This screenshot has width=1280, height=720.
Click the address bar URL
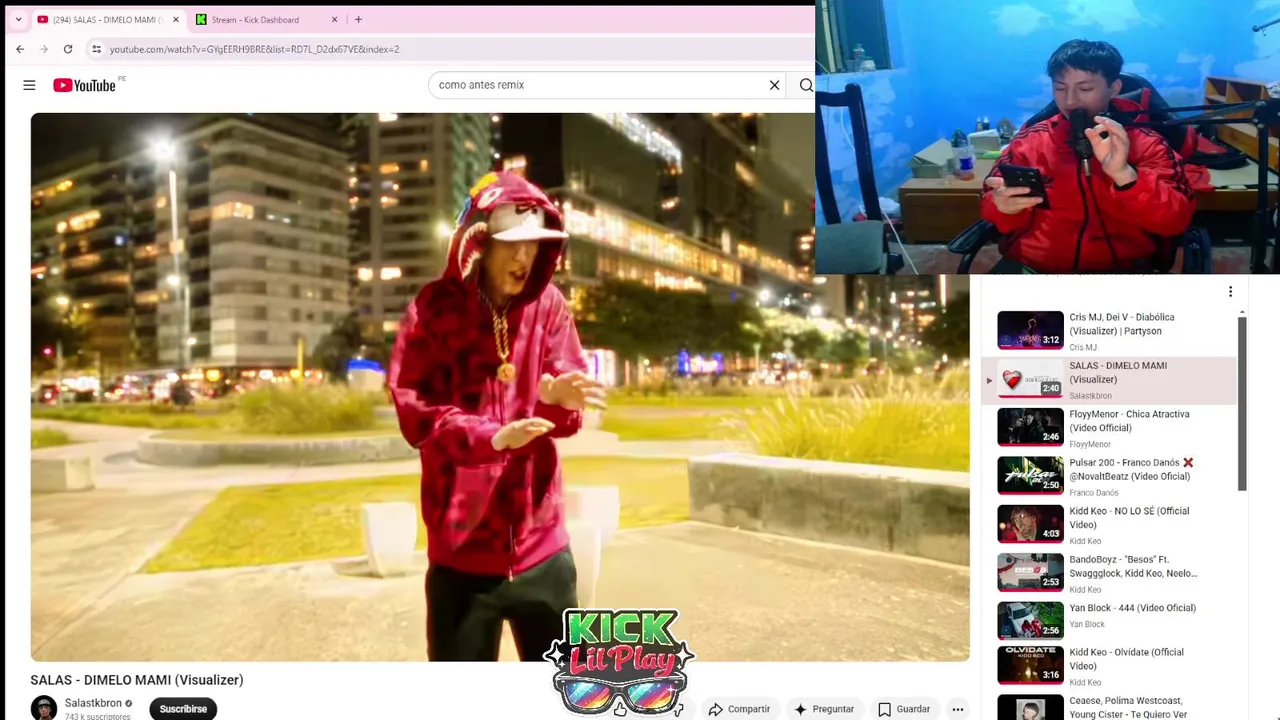point(254,49)
